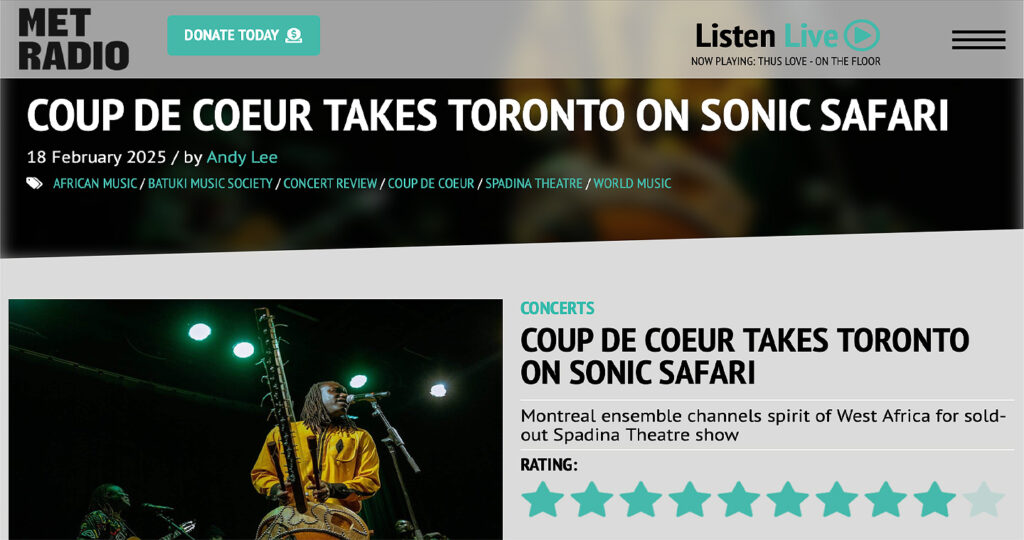Click the Listen Live text
Viewport: 1024px width, 540px height.
766,36
